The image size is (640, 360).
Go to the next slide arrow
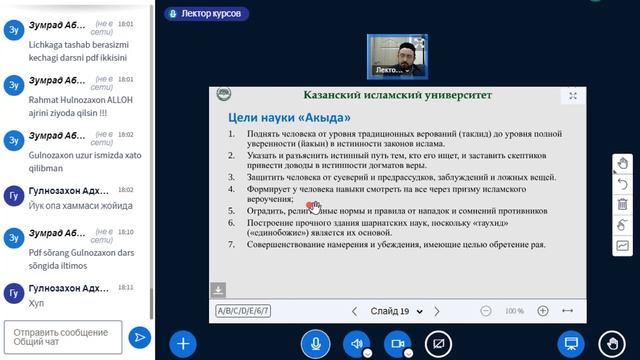(437, 311)
